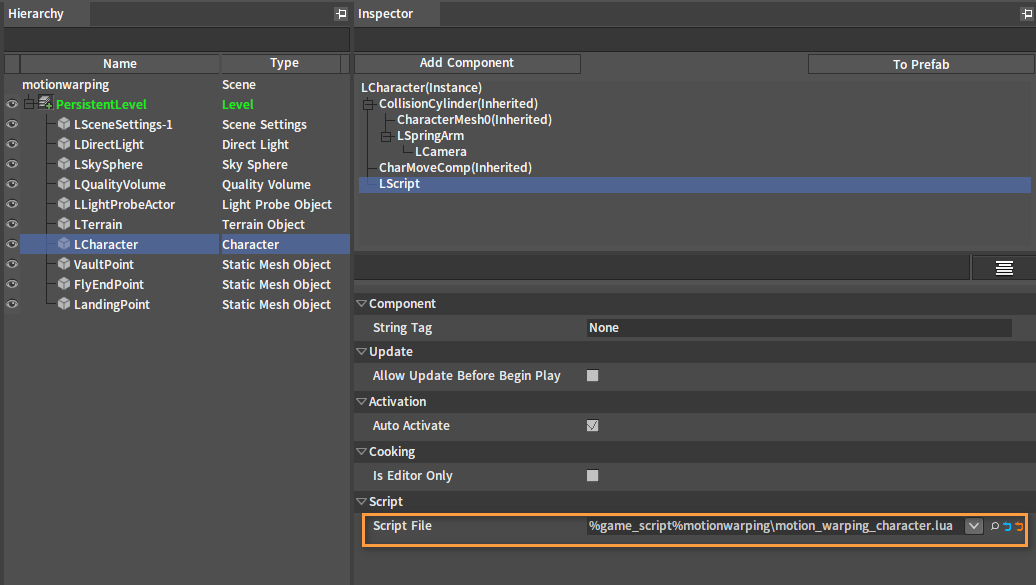Click the blue return arrow beside Script File

tap(1007, 526)
